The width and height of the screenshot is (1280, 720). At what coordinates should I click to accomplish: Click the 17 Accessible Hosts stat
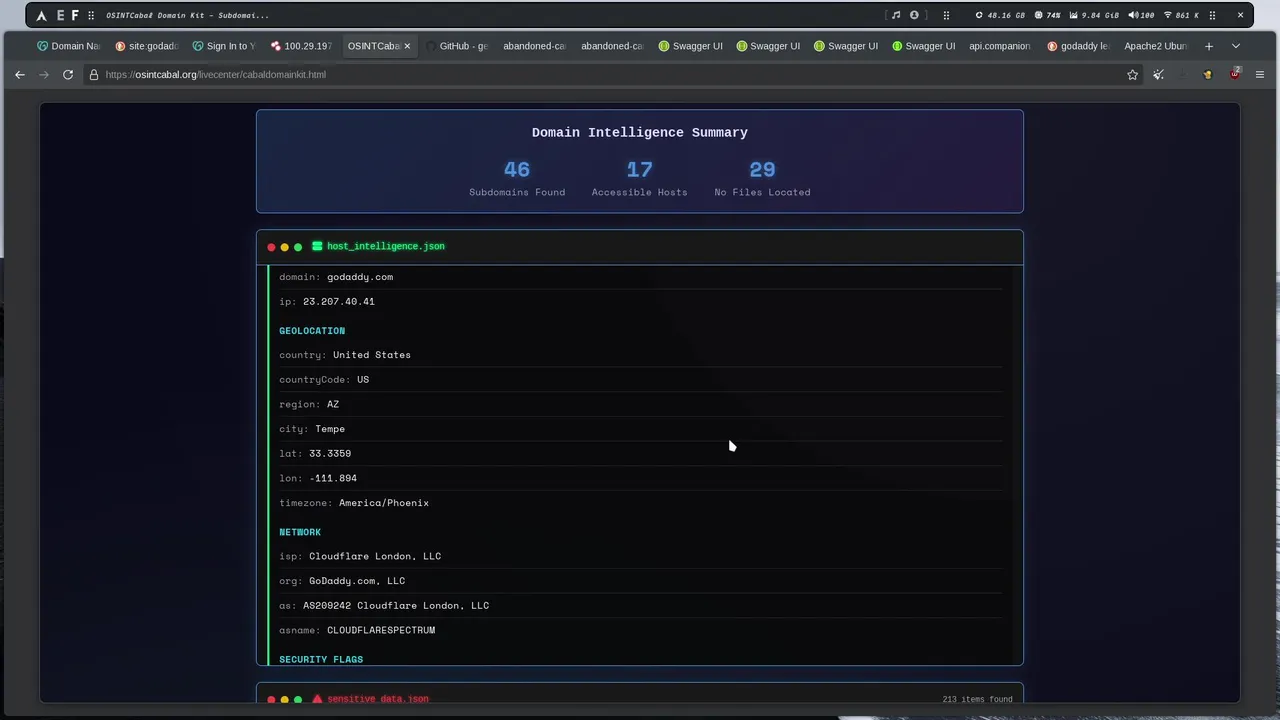pos(639,179)
